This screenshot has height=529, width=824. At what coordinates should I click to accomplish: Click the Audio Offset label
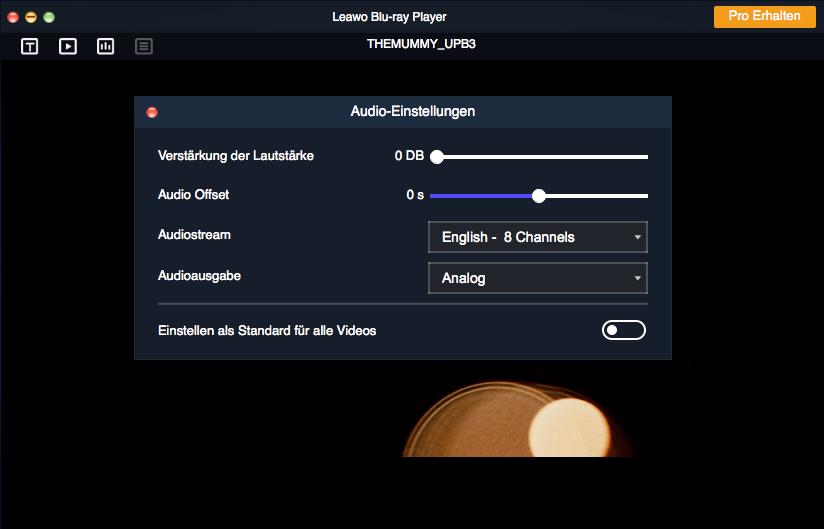coord(193,195)
